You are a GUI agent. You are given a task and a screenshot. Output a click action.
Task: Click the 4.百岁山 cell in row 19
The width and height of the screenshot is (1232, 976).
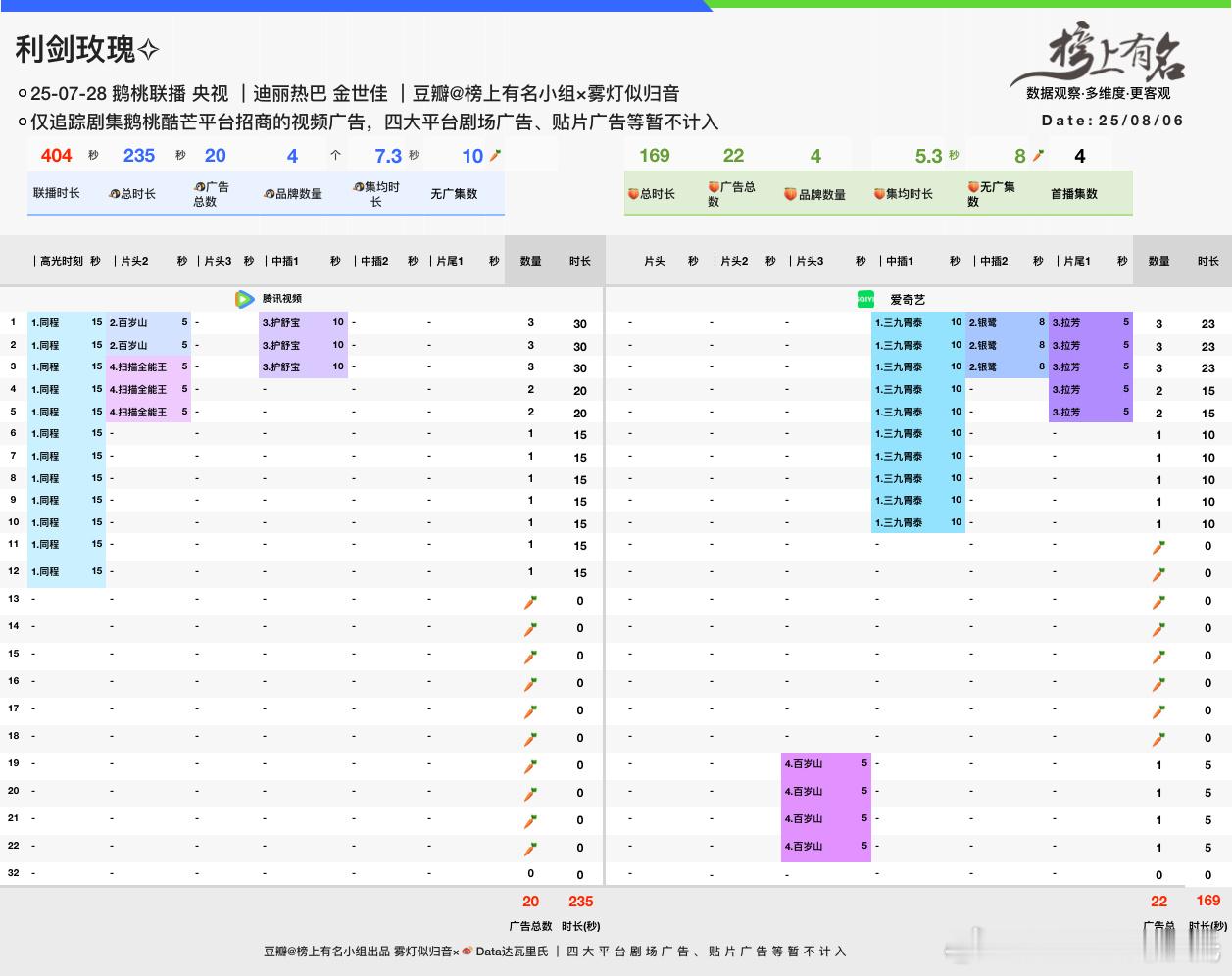coord(826,764)
